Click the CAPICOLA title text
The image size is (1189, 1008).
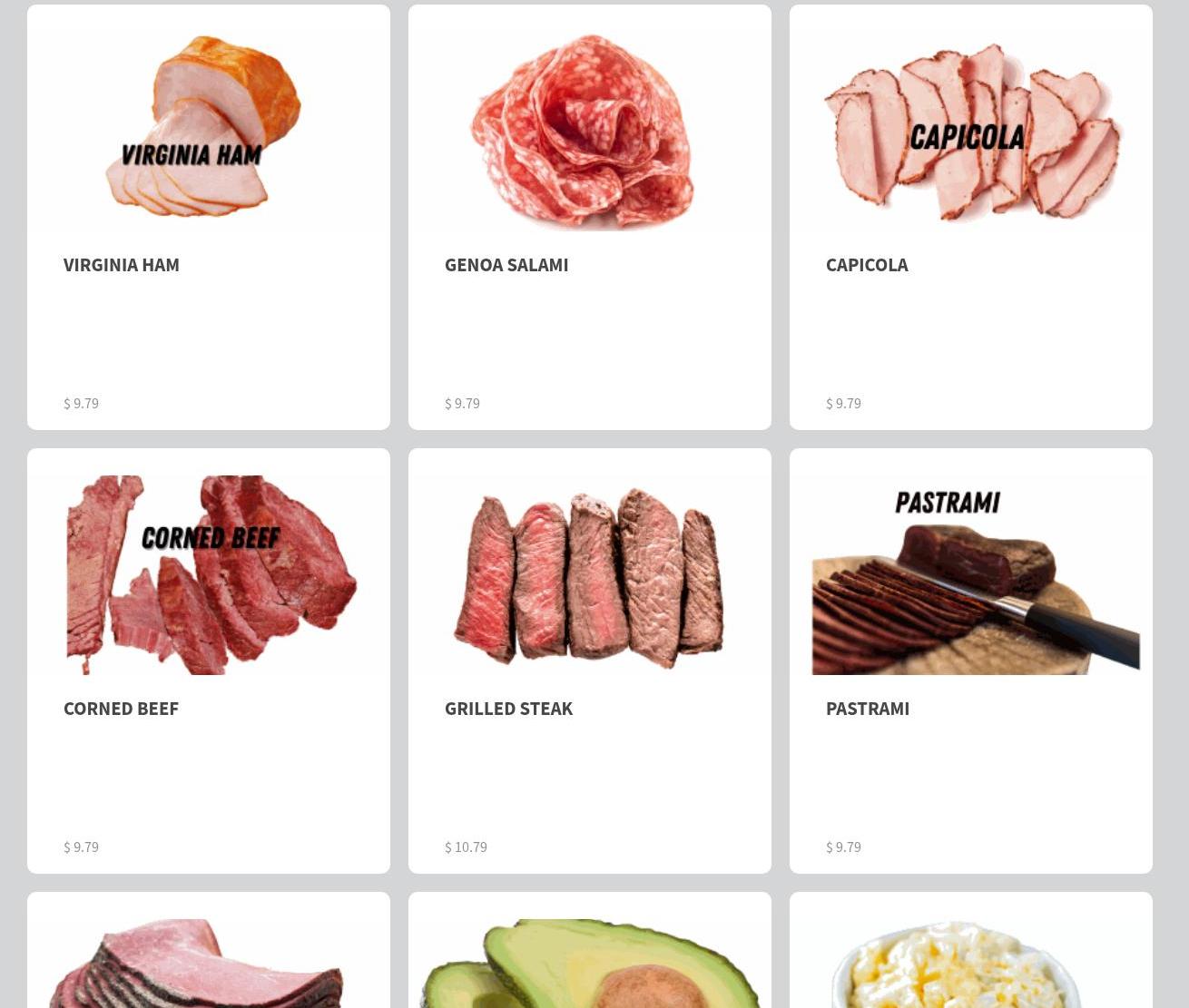(867, 264)
